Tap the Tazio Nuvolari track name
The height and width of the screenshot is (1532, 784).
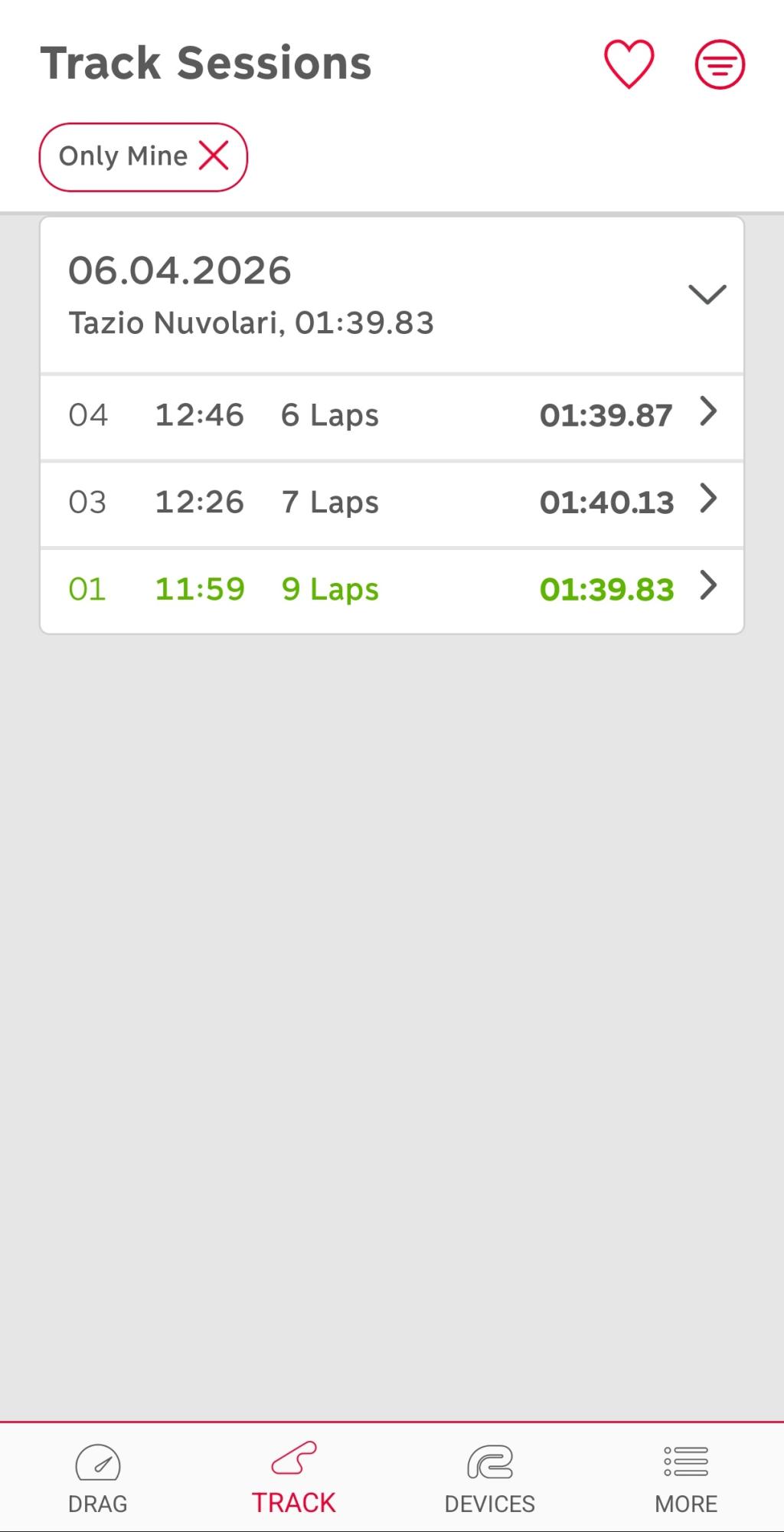tap(172, 323)
